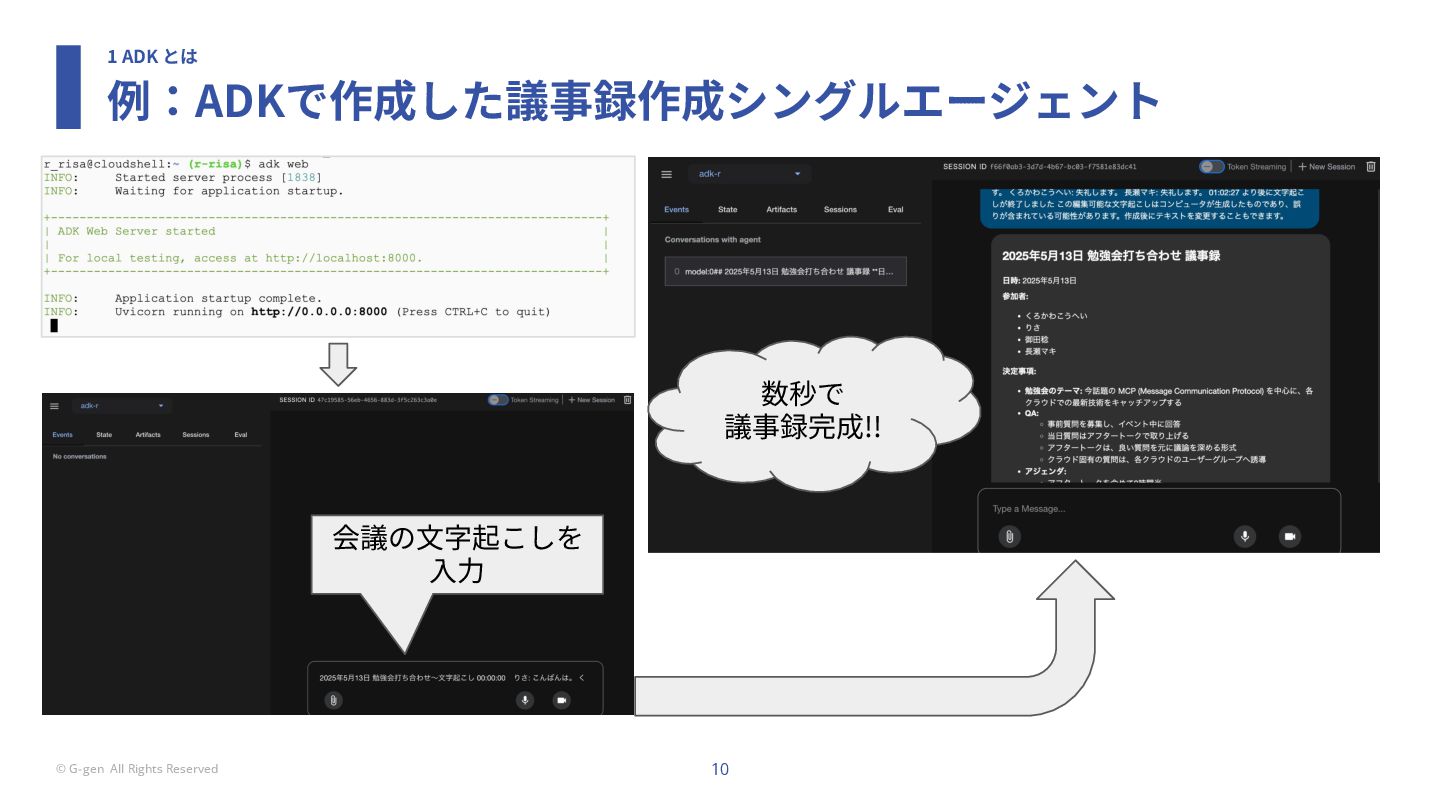Click 'Application startup complete.' terminal line

(x=218, y=298)
